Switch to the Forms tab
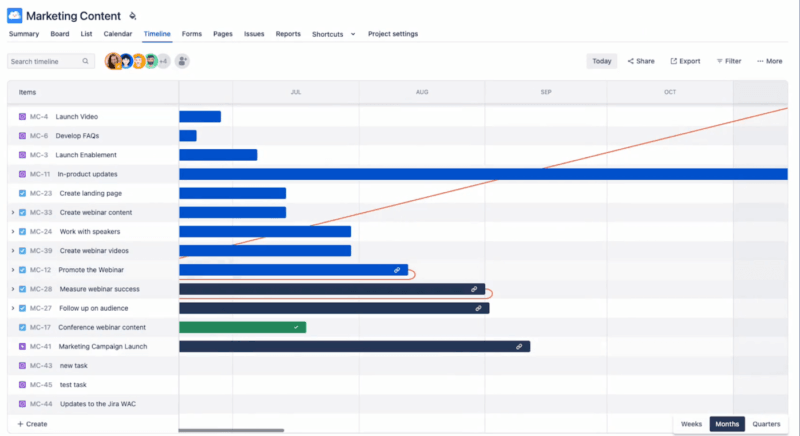 pyautogui.click(x=192, y=34)
